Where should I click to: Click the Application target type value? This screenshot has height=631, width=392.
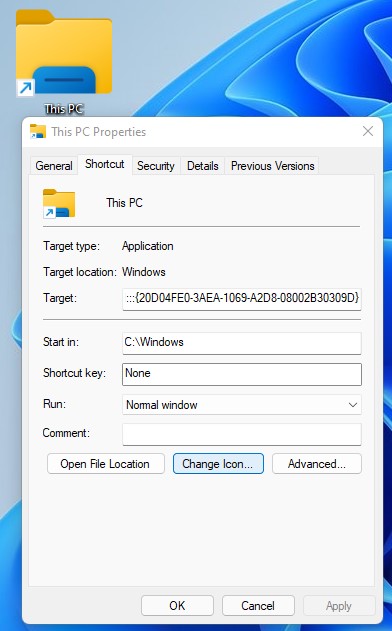148,246
